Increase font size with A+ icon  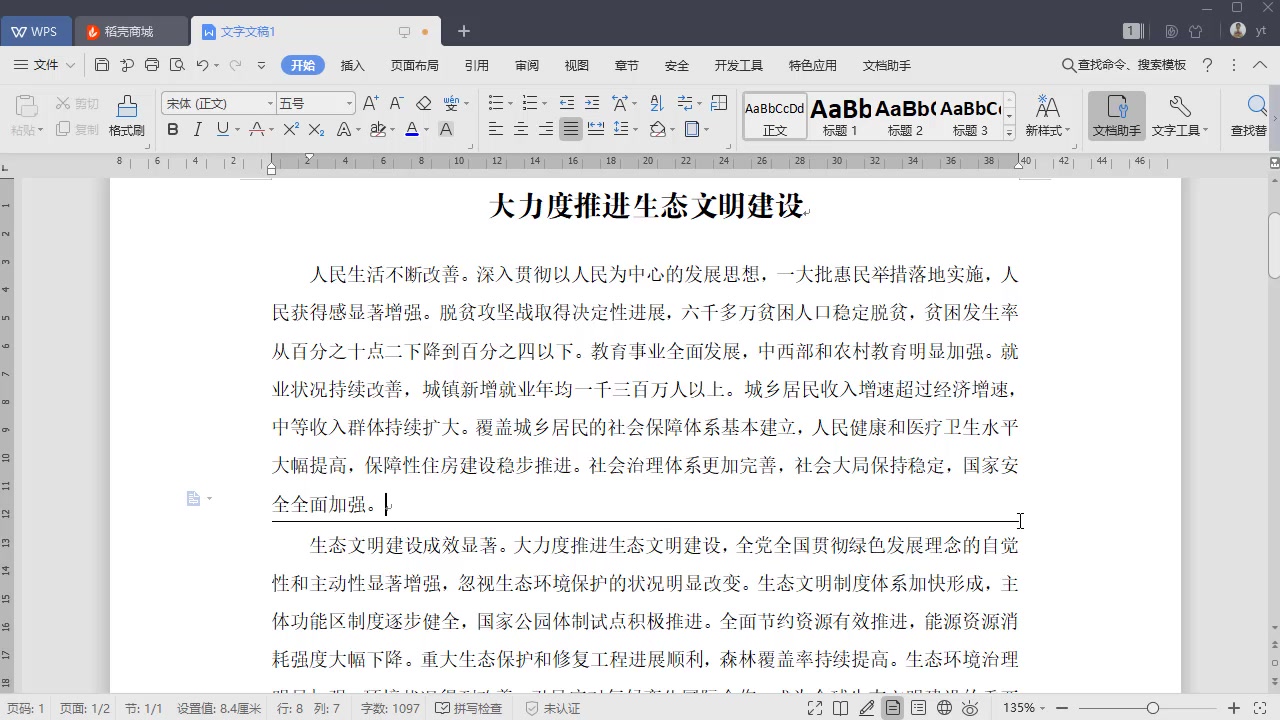[x=370, y=103]
